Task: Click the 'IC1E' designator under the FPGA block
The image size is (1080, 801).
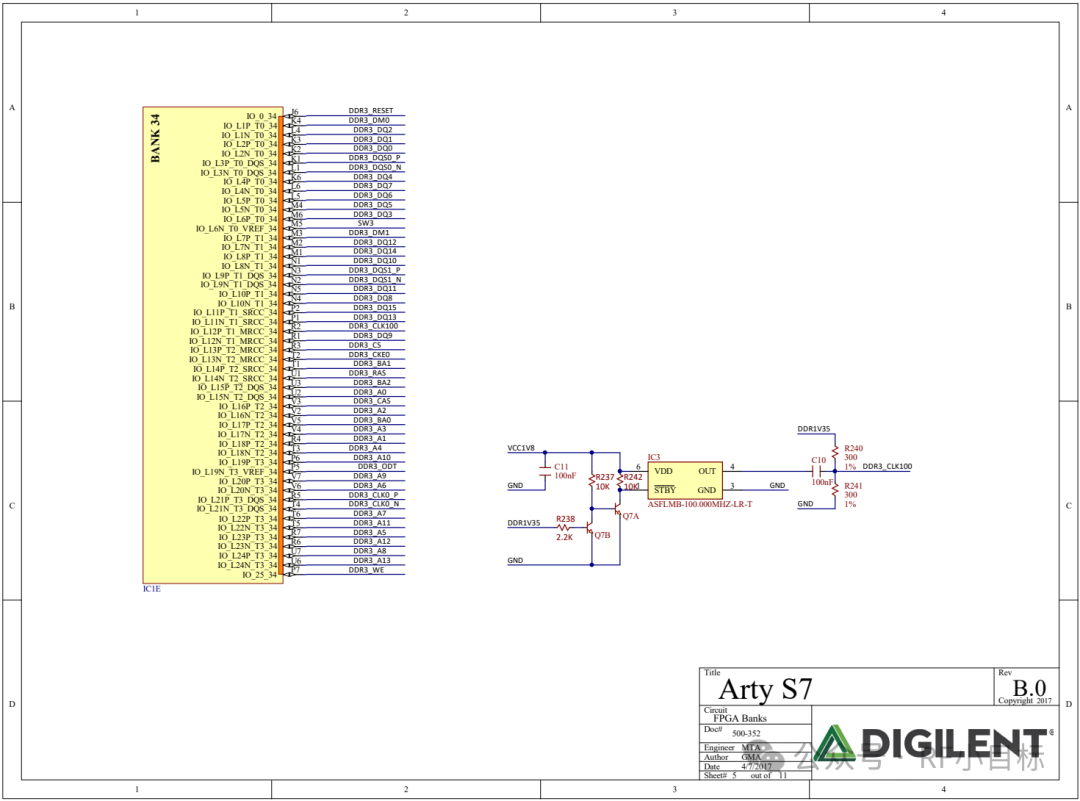Action: [152, 589]
